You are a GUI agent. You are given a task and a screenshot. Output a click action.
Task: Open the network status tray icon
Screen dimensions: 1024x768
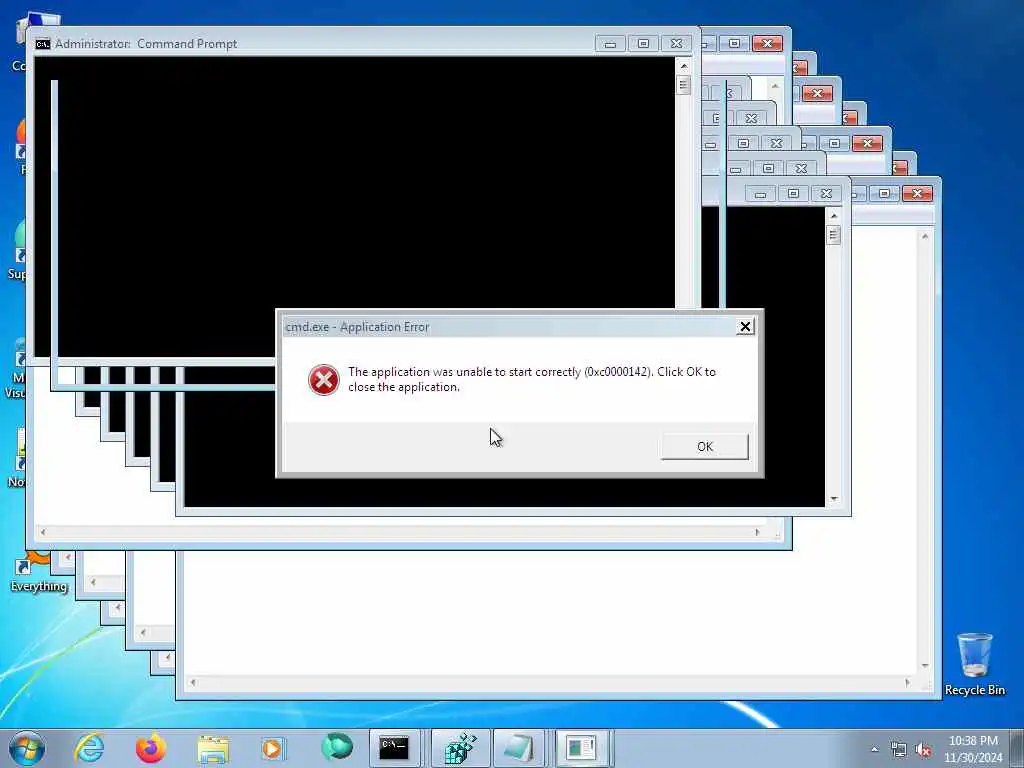(899, 750)
